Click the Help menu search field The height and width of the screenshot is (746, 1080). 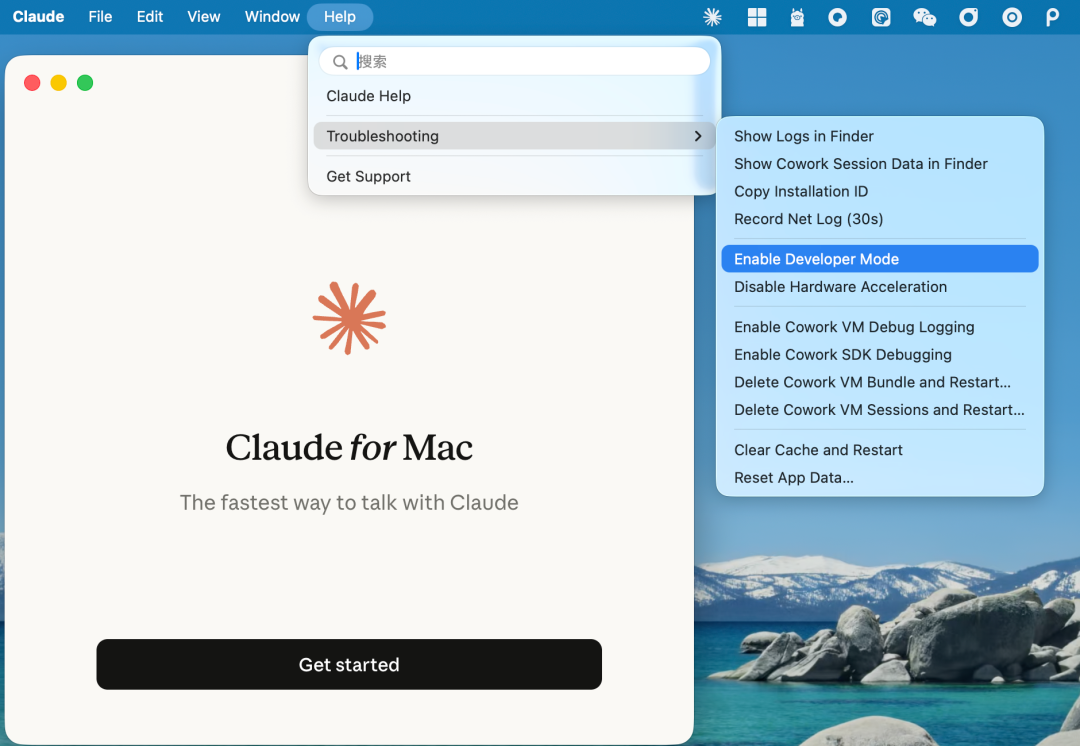[x=528, y=62]
